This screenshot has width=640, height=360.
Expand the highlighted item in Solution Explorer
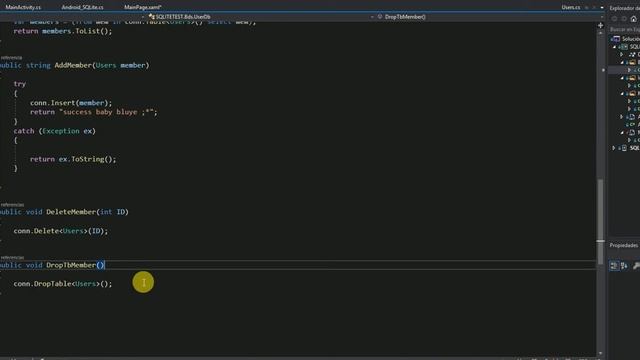[629, 70]
